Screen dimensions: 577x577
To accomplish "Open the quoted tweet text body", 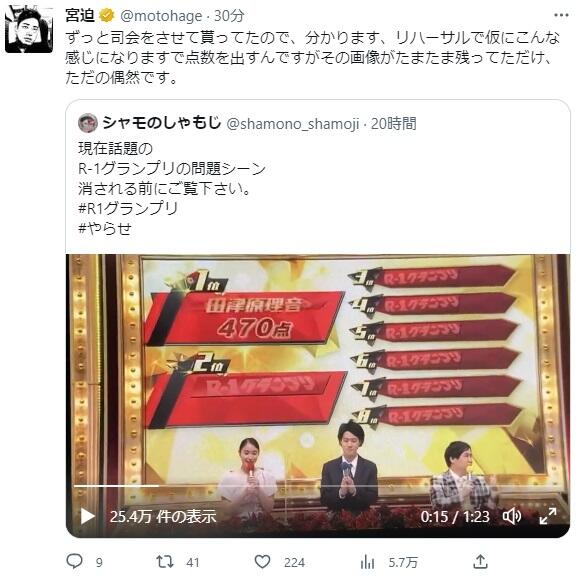I will coord(172,188).
